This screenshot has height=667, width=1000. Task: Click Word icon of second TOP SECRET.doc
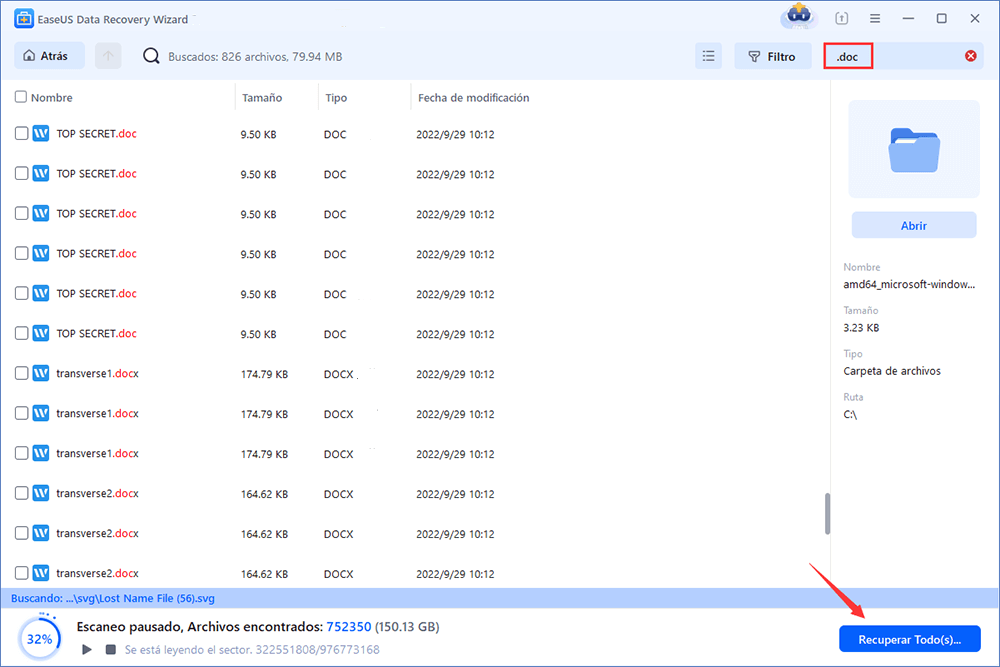[x=41, y=173]
